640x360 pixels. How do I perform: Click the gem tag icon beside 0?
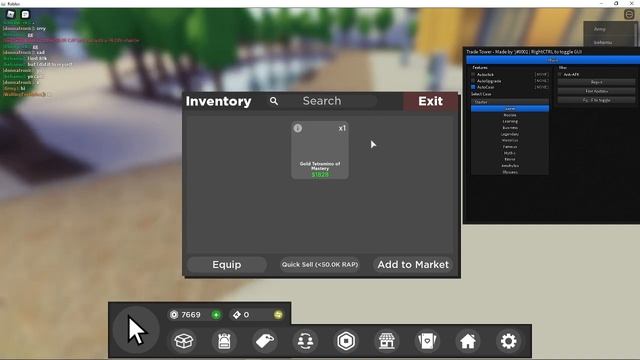[x=236, y=315]
